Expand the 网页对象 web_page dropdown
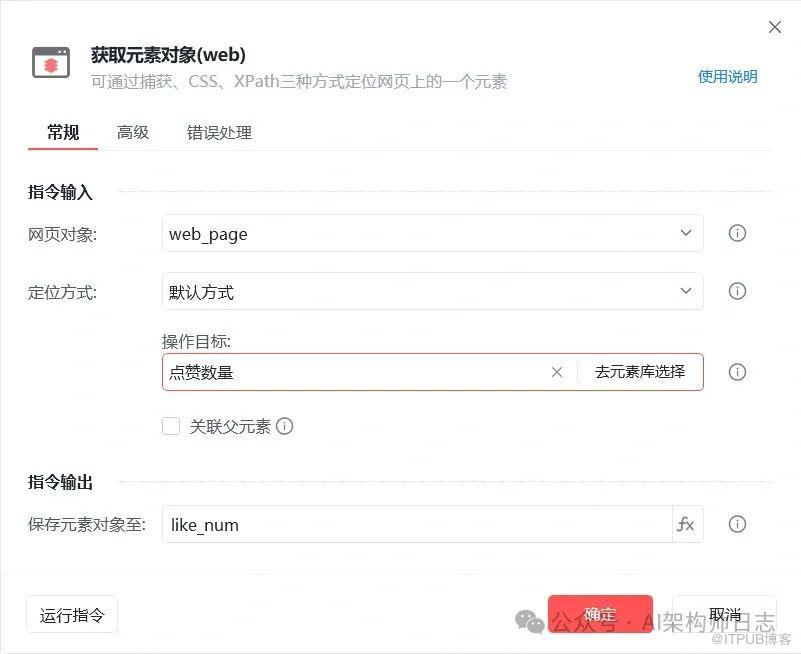 pos(433,233)
